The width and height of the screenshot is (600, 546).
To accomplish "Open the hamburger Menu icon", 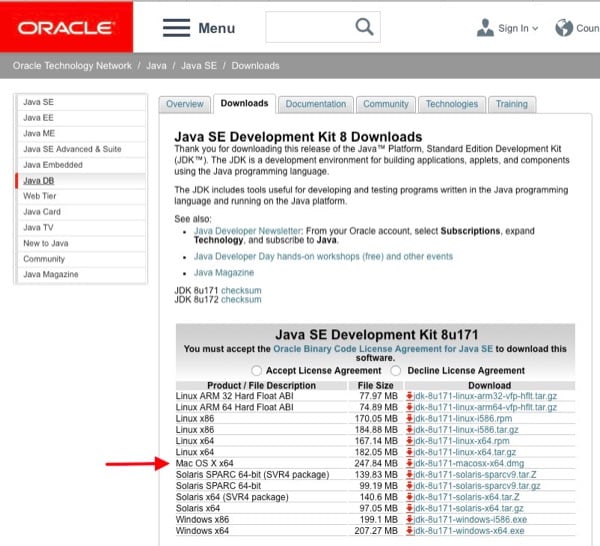I will click(x=176, y=28).
